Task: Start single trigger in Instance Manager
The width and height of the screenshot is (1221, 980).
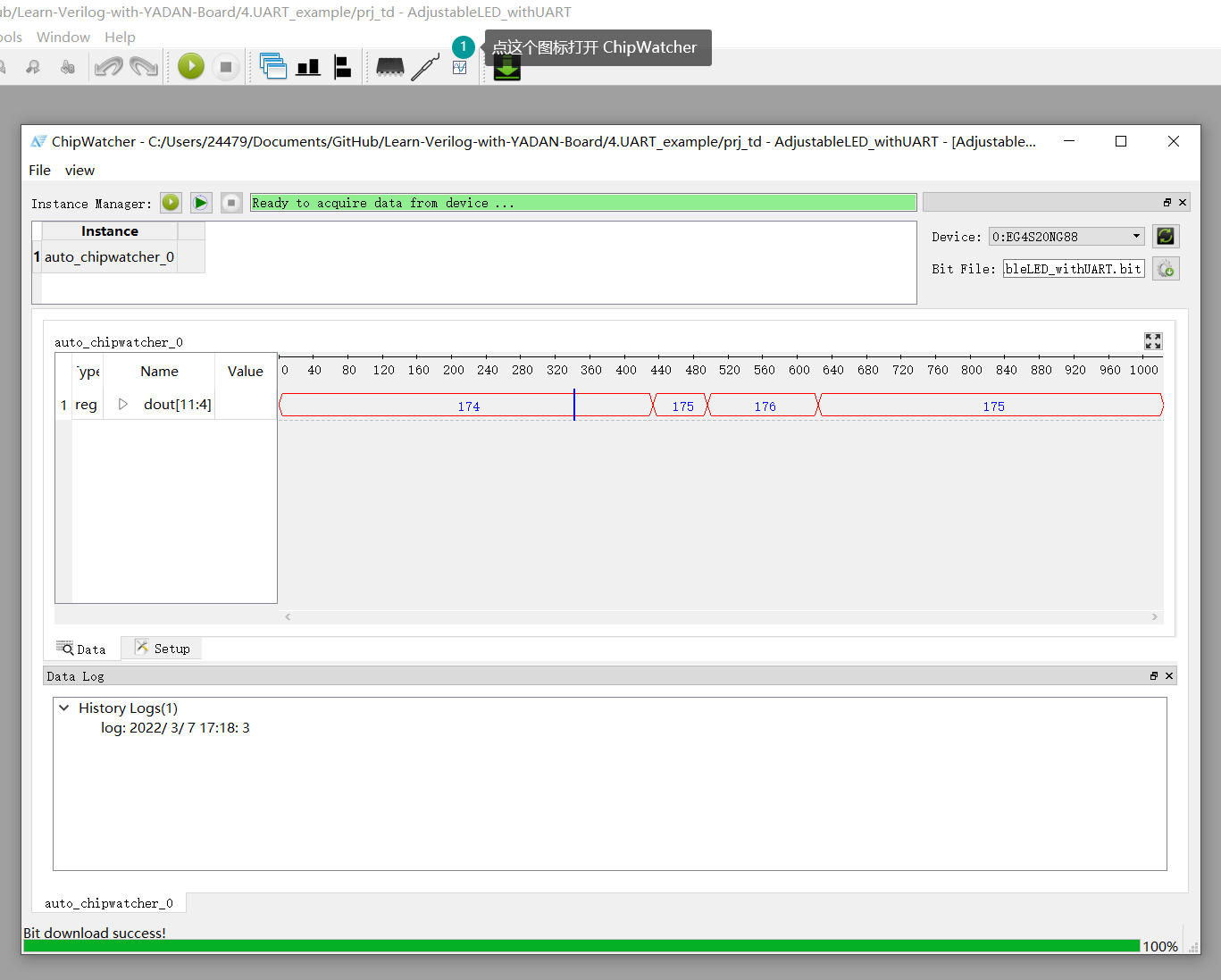Action: pos(171,203)
